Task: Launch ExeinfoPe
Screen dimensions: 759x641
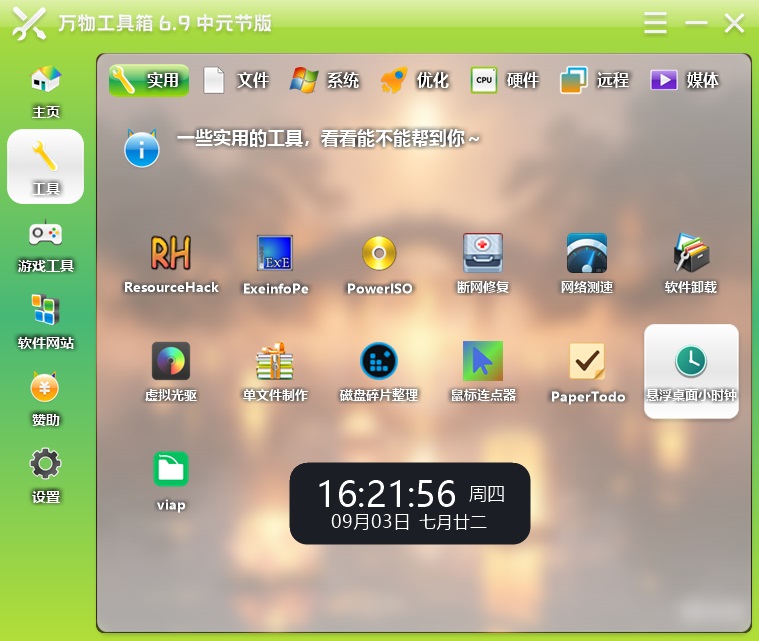Action: (275, 264)
